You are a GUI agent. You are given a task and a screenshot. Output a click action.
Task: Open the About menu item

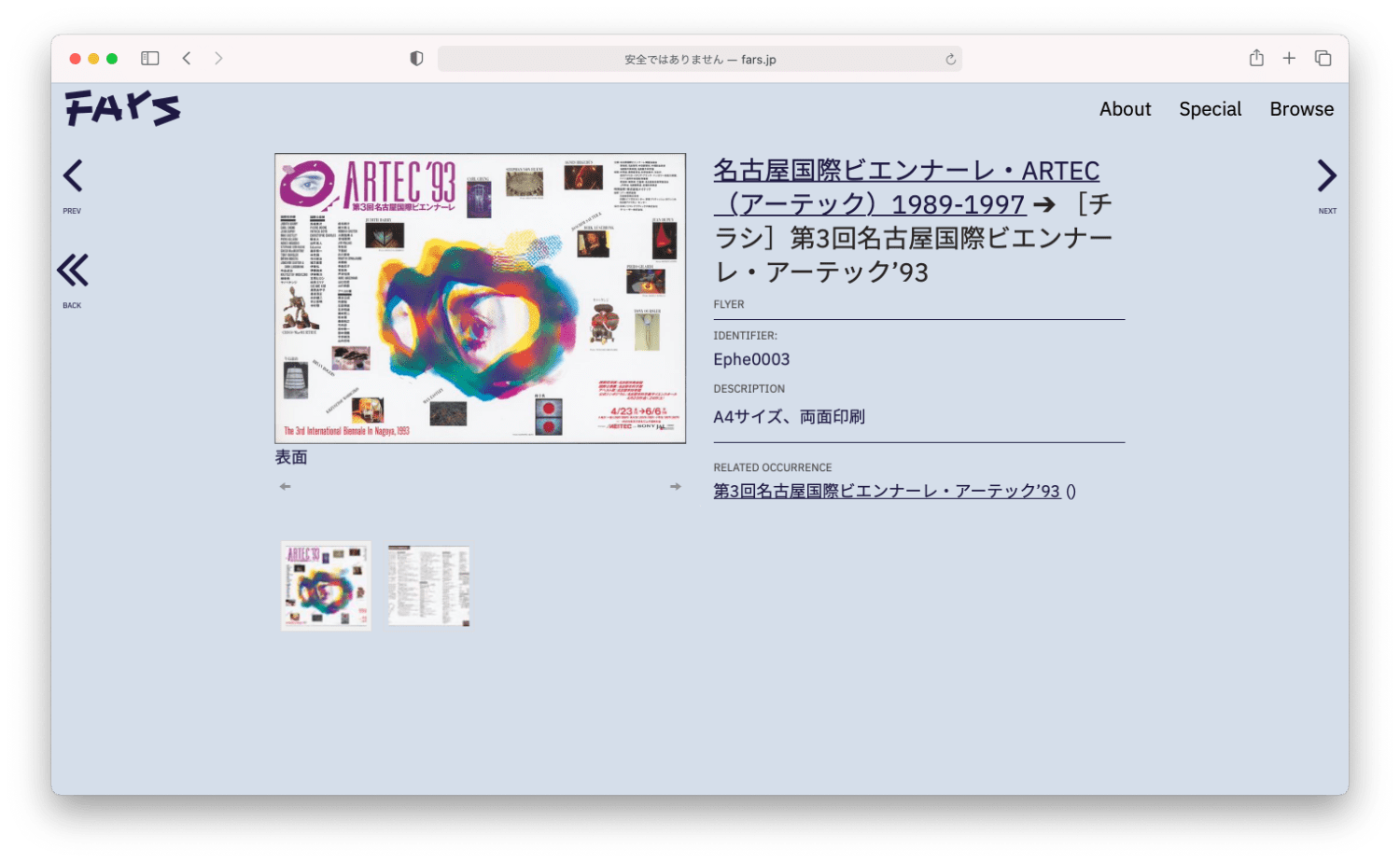[1125, 109]
